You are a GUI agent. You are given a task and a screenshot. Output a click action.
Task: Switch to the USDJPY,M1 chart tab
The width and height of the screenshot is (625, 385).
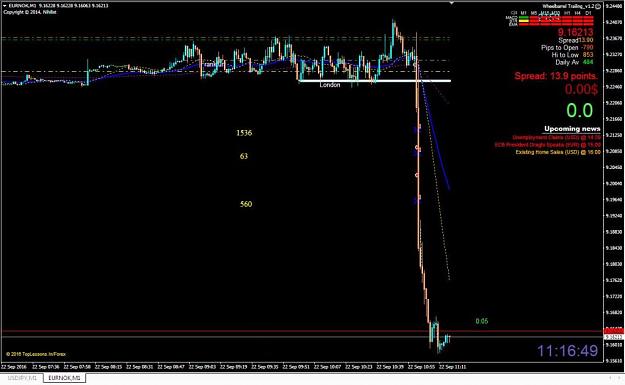tap(22, 378)
